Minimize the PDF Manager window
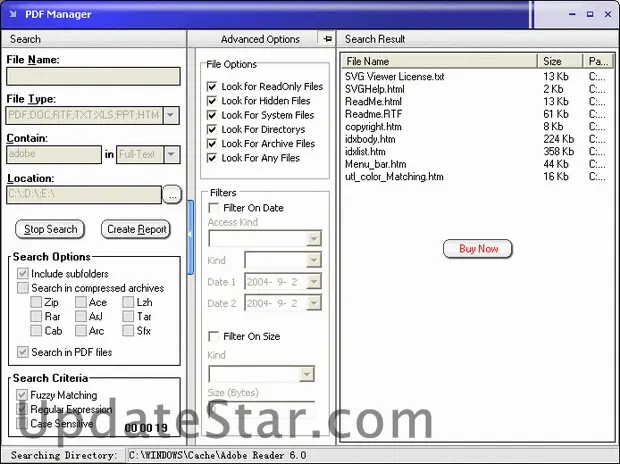 [570, 14]
